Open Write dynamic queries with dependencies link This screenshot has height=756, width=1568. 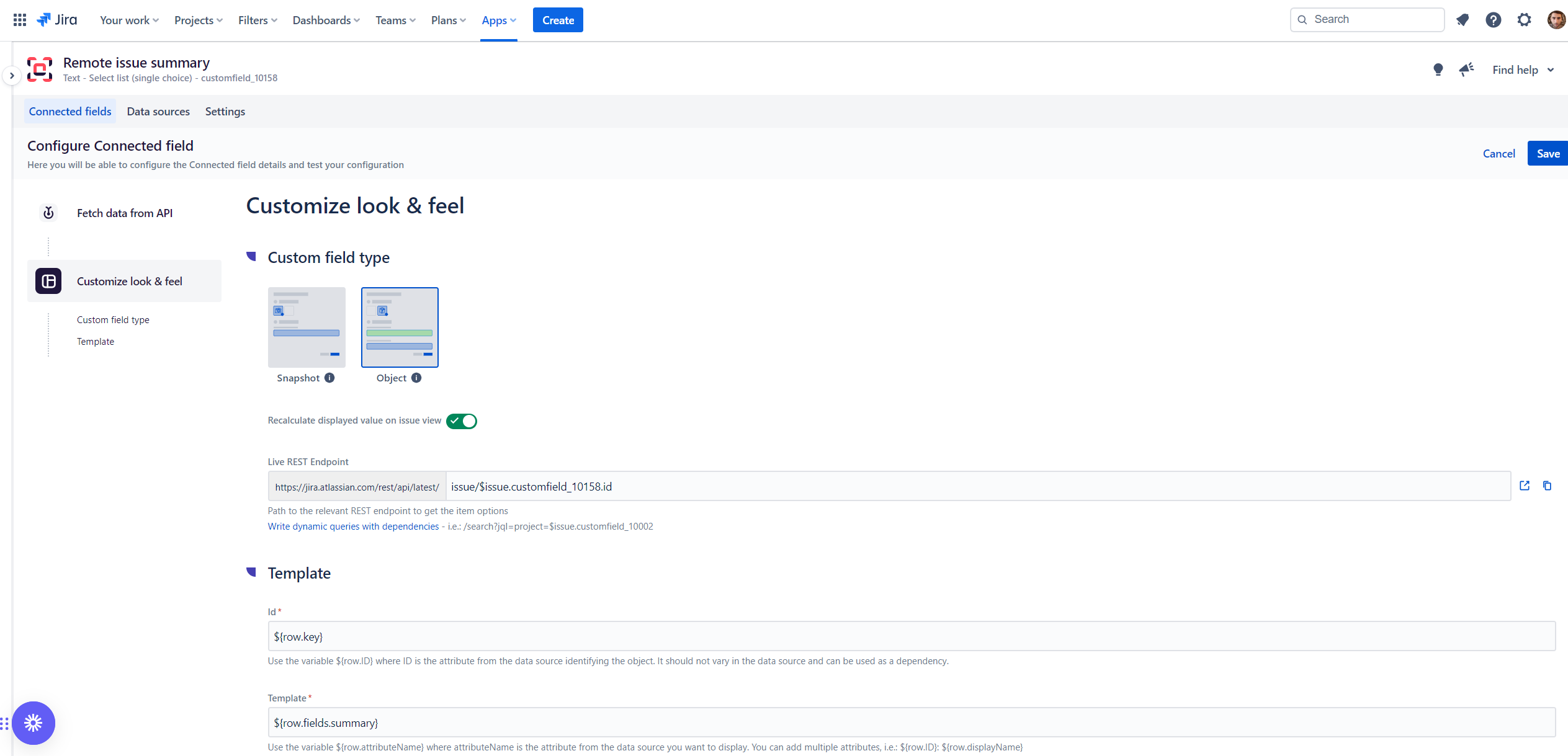point(353,527)
